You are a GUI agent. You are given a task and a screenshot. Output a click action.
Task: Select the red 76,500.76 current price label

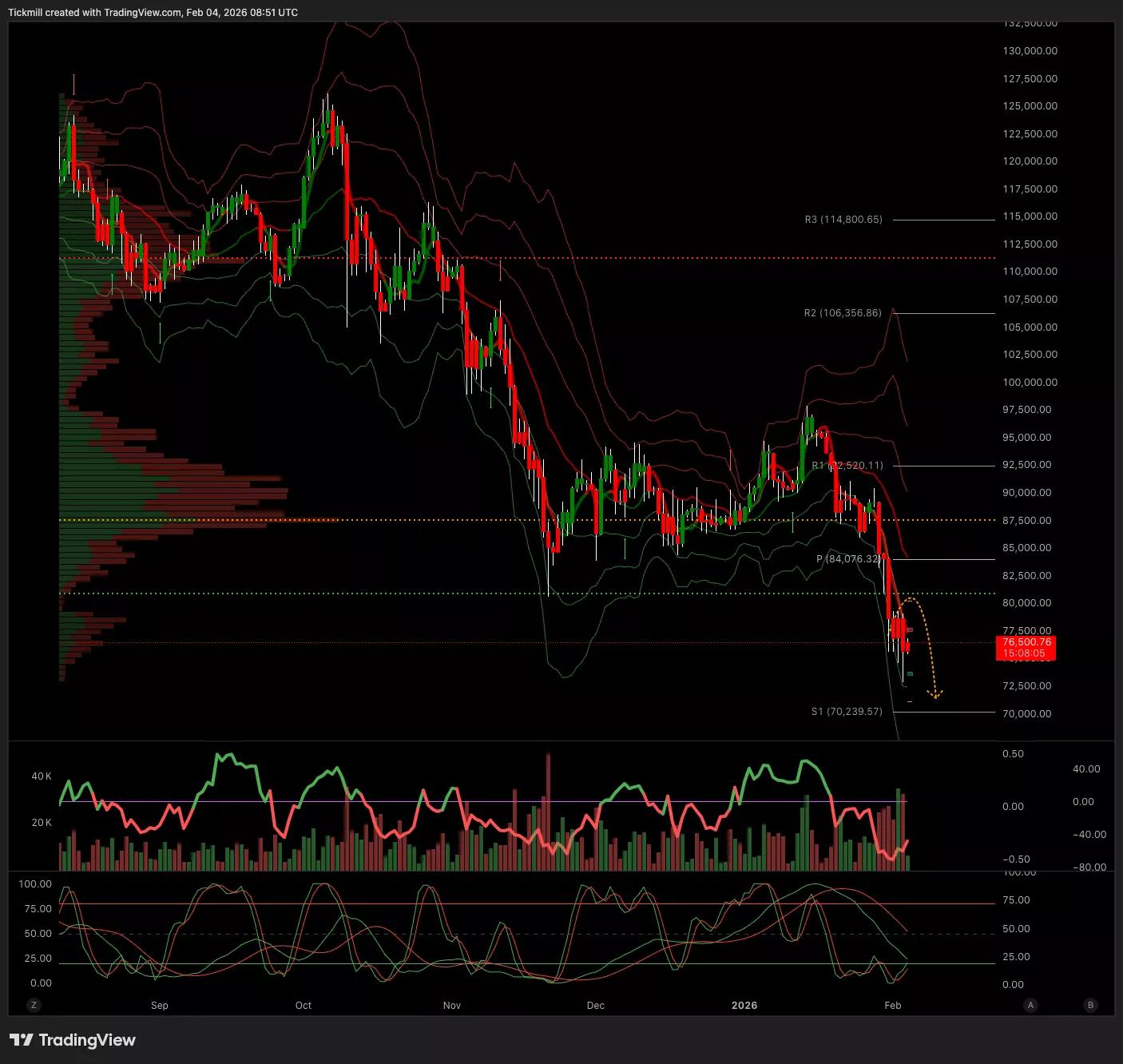click(x=1026, y=647)
